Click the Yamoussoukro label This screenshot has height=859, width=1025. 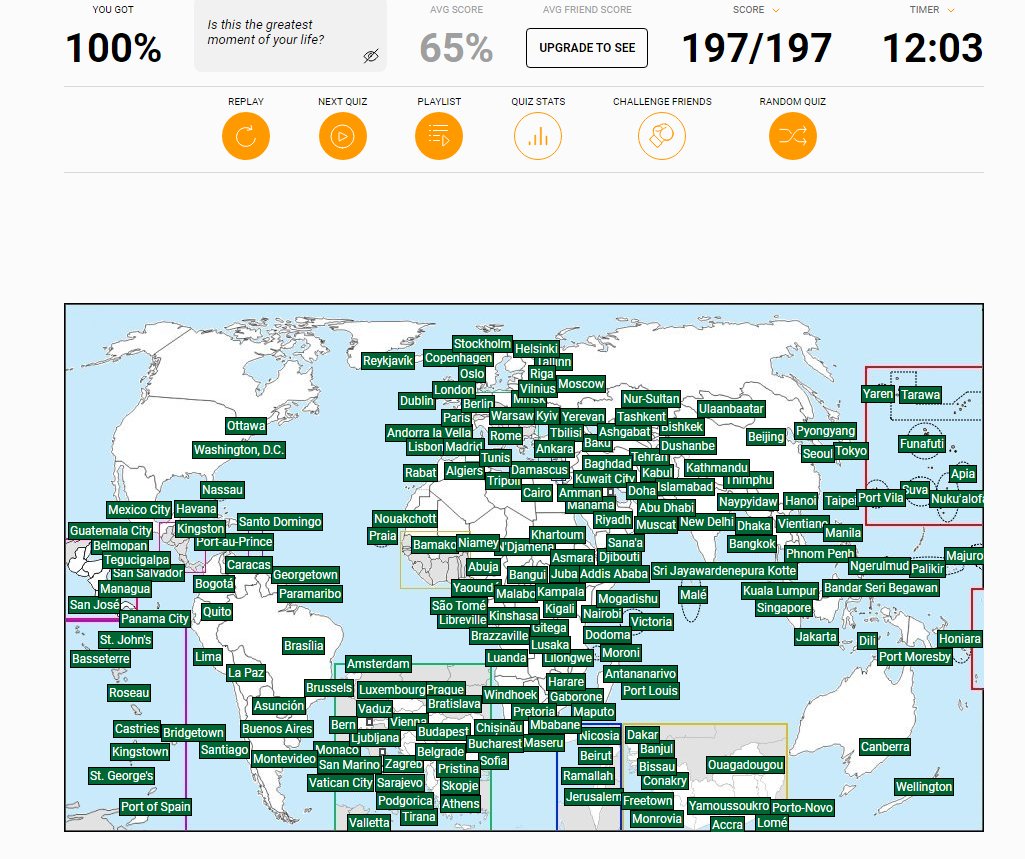[729, 806]
